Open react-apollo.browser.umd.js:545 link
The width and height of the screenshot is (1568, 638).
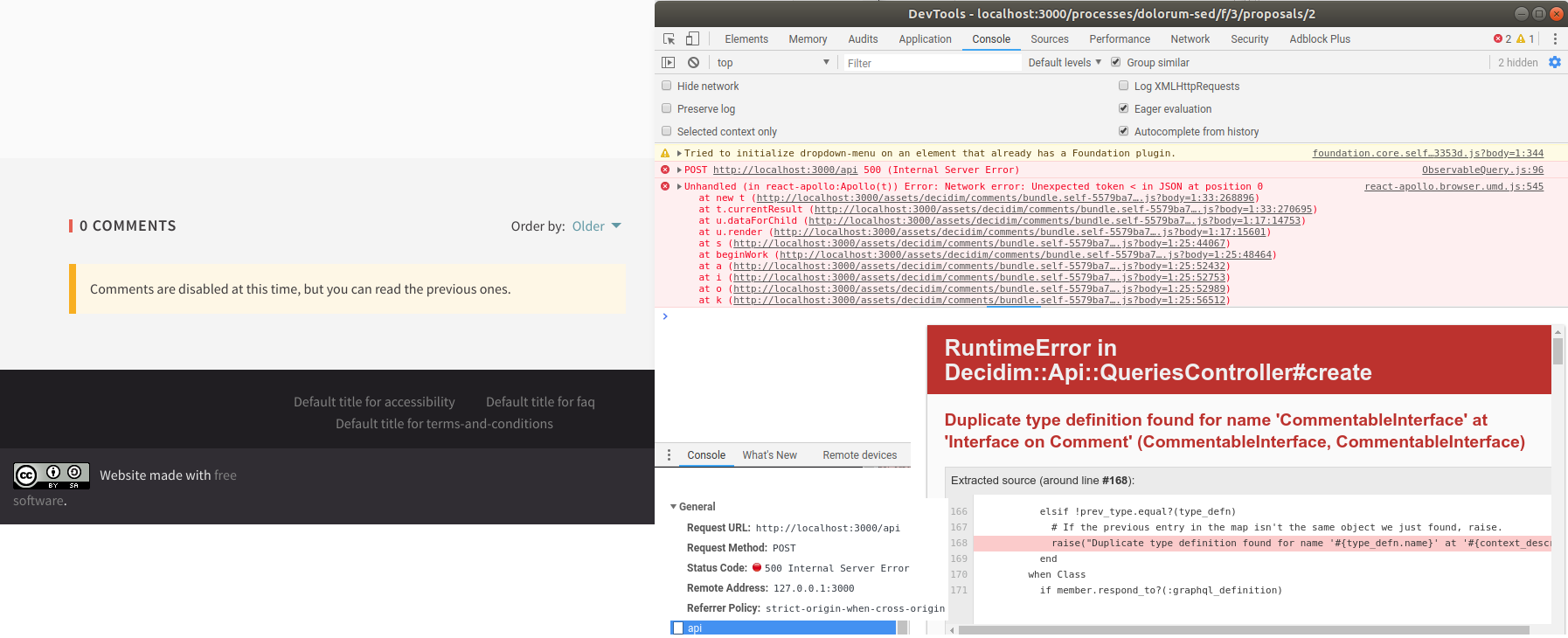1454,186
